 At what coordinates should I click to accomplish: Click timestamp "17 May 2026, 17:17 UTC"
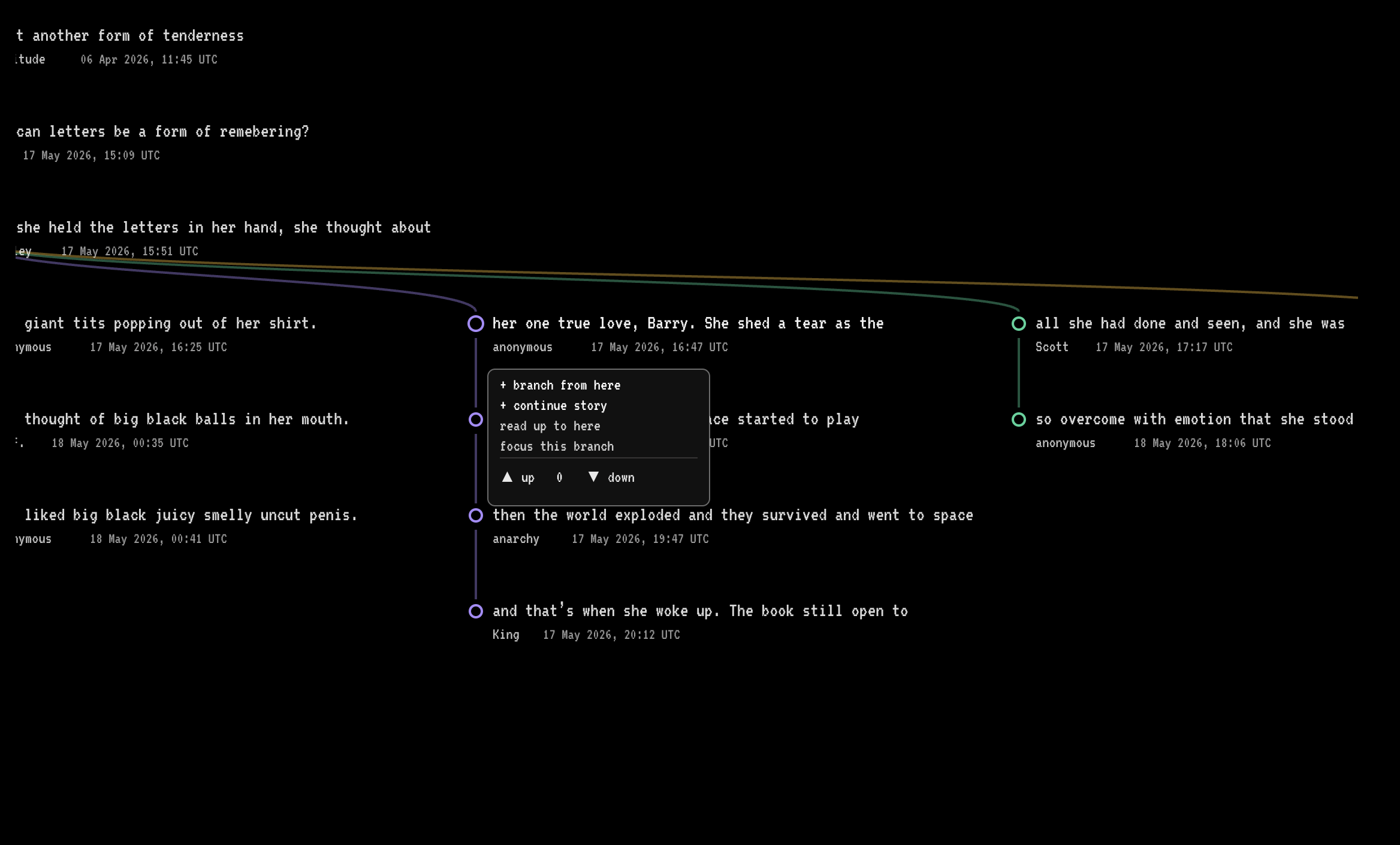point(1164,347)
